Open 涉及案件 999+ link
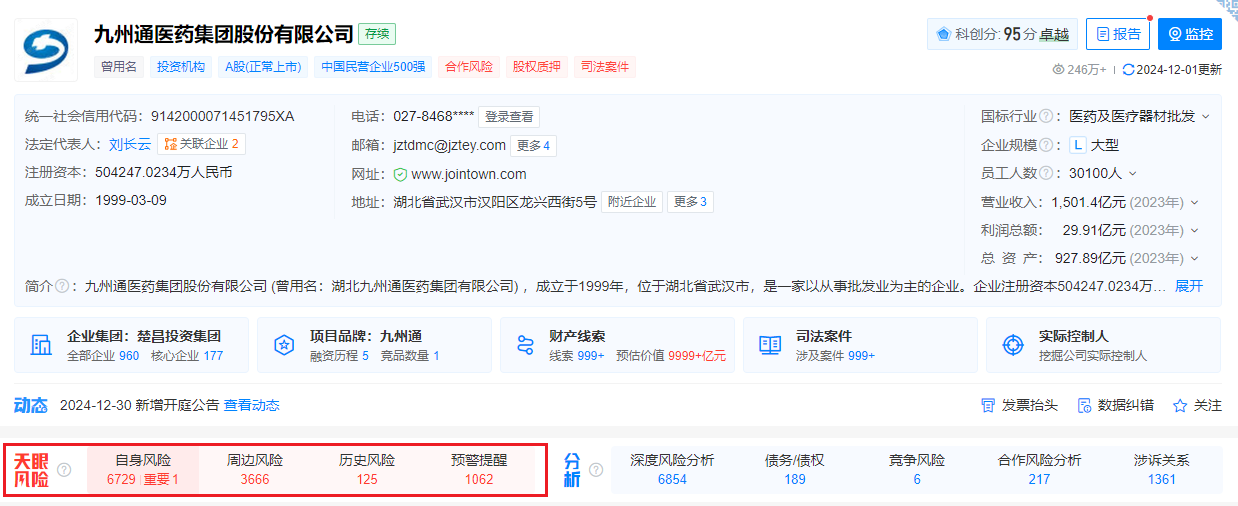1238x506 pixels. [835, 356]
